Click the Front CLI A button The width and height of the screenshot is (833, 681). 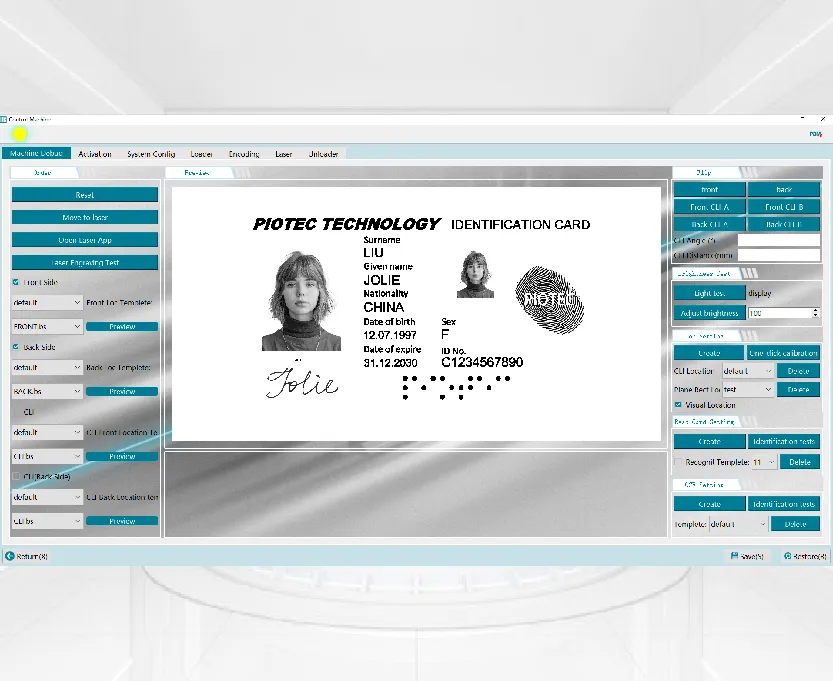(710, 207)
